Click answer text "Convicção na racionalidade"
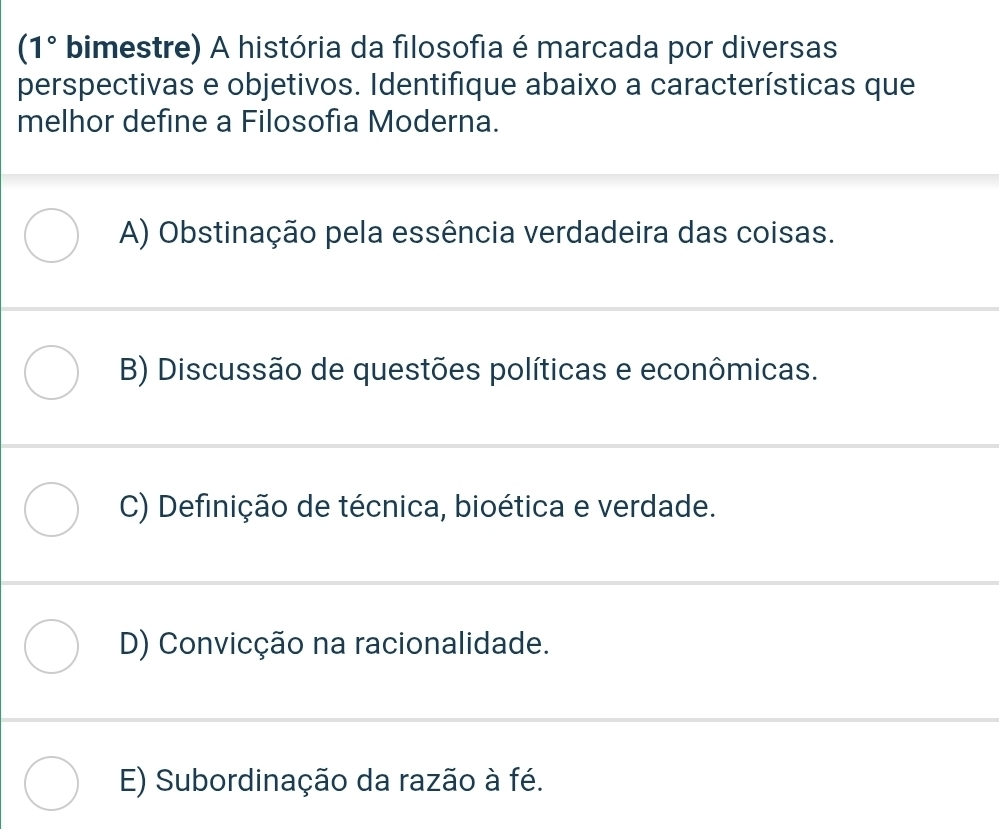The image size is (999, 829). pyautogui.click(x=354, y=642)
